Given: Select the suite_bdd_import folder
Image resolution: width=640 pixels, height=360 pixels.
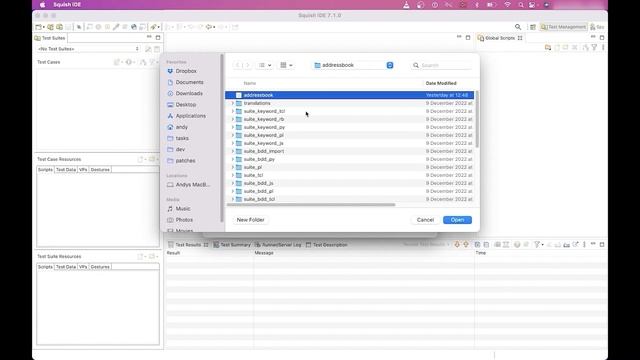Looking at the screenshot, I should [349, 151].
